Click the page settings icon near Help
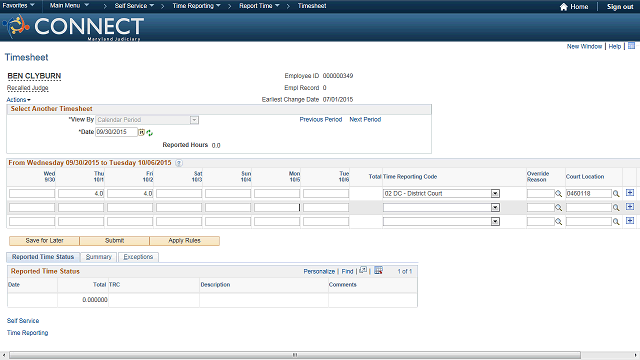640x360 pixels. [x=631, y=46]
